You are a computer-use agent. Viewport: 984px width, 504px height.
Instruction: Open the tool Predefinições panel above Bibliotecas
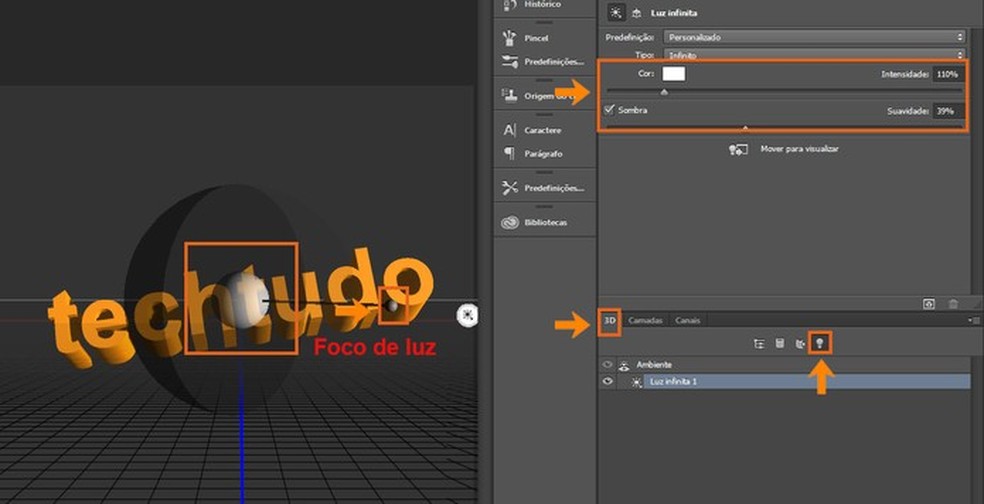[543, 188]
